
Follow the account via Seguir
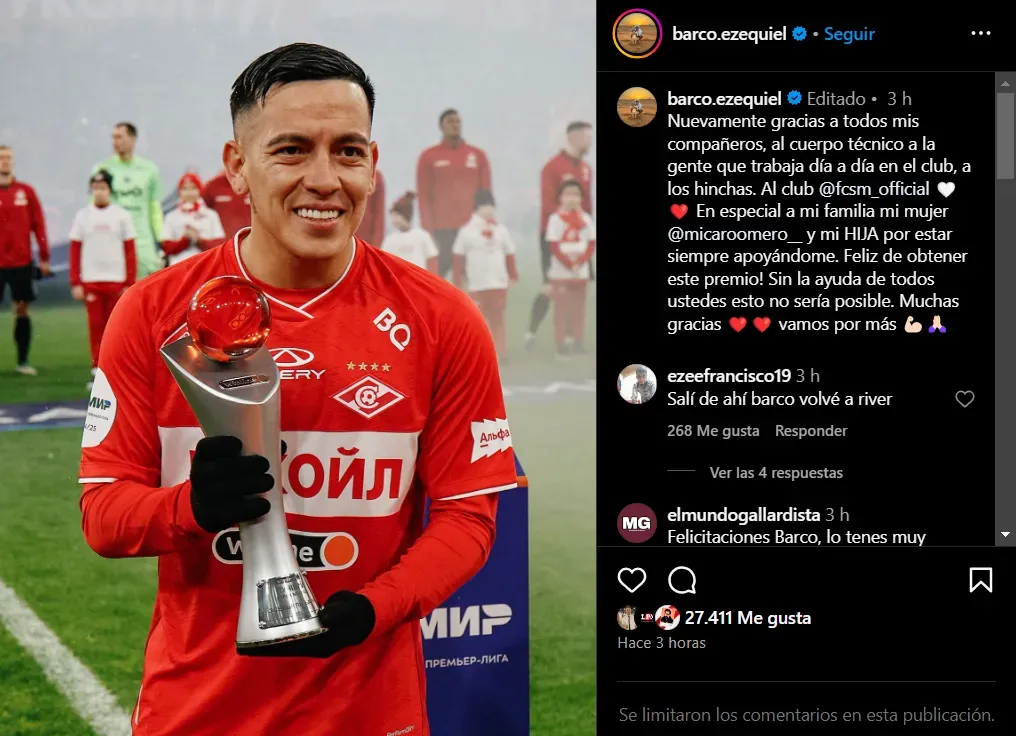coord(849,34)
